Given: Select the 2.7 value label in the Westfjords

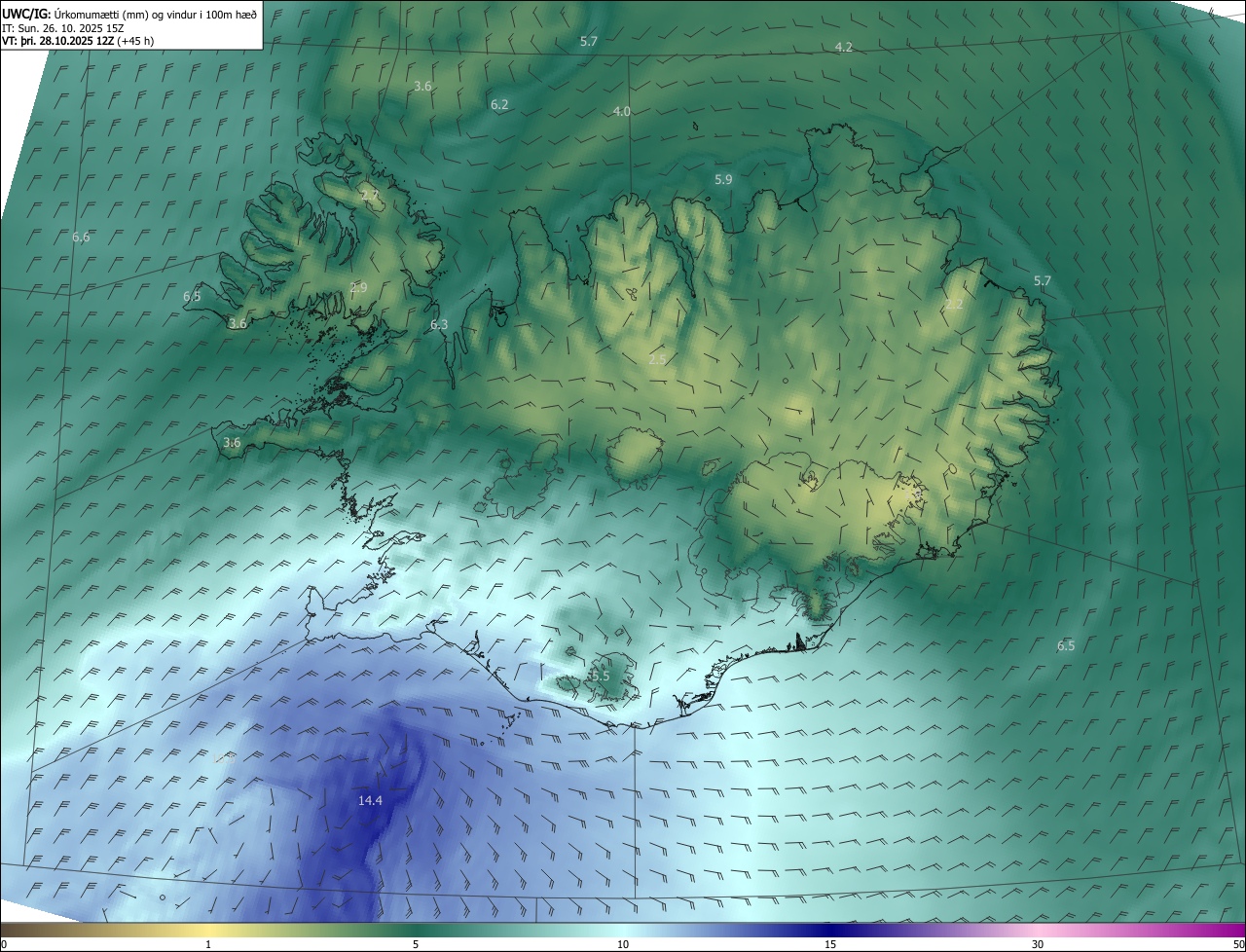Looking at the screenshot, I should click(369, 196).
